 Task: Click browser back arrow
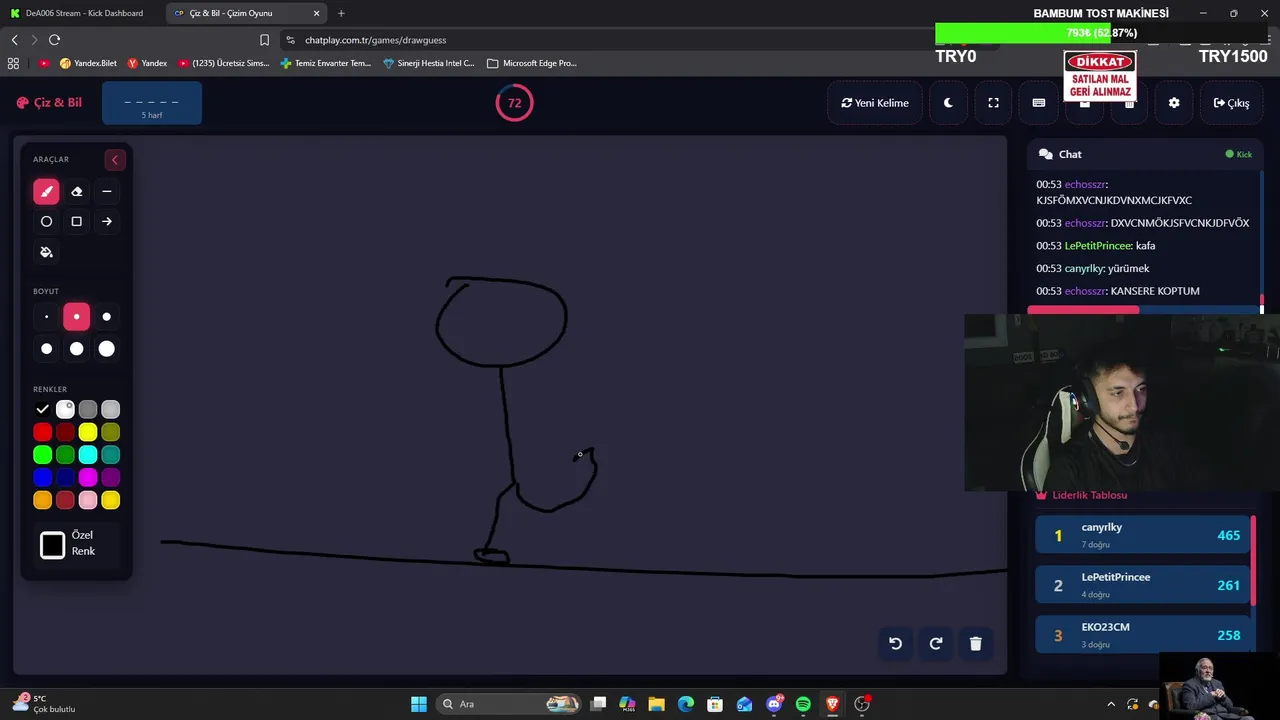tap(14, 40)
